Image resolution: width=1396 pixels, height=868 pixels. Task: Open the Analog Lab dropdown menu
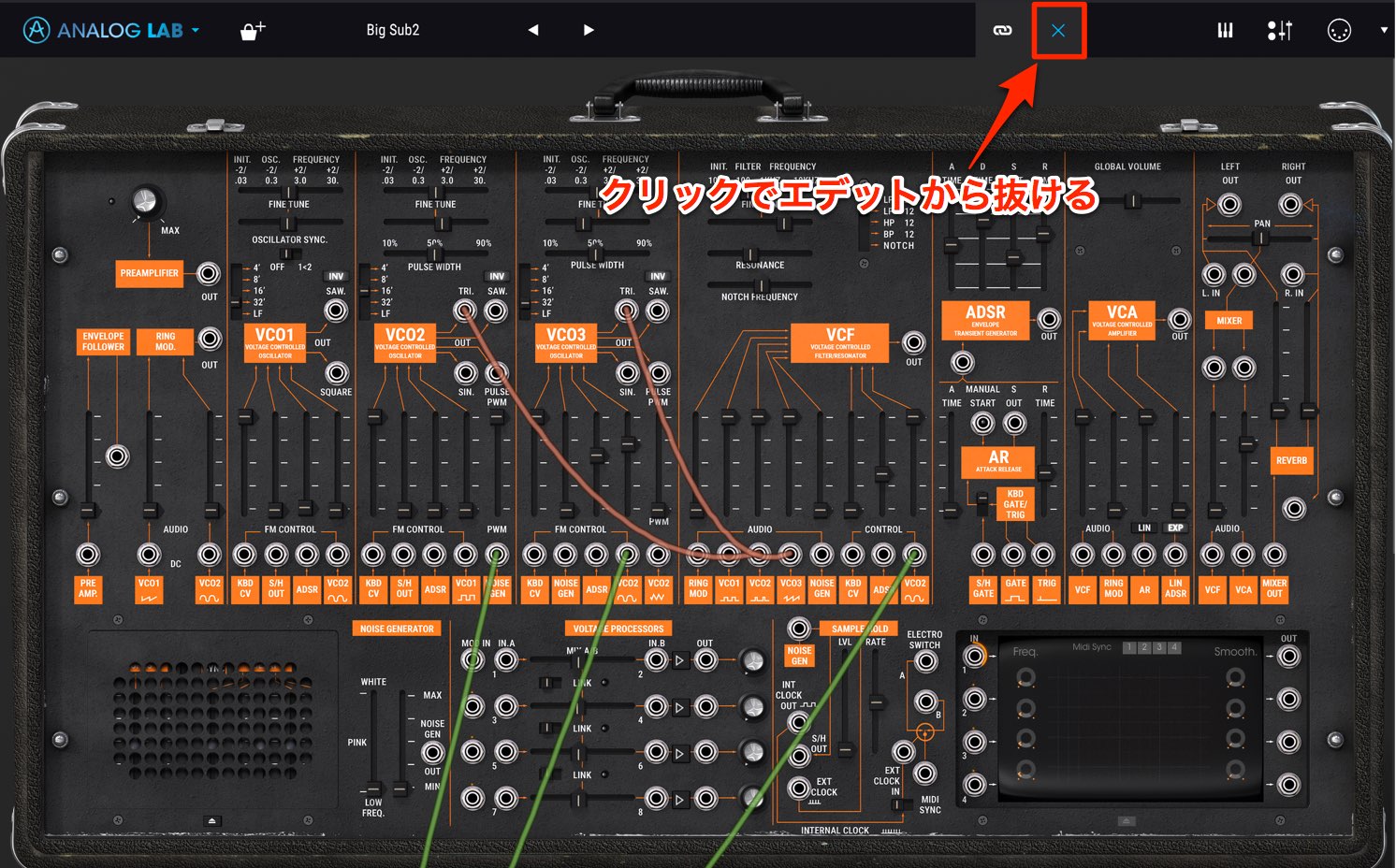pyautogui.click(x=196, y=30)
